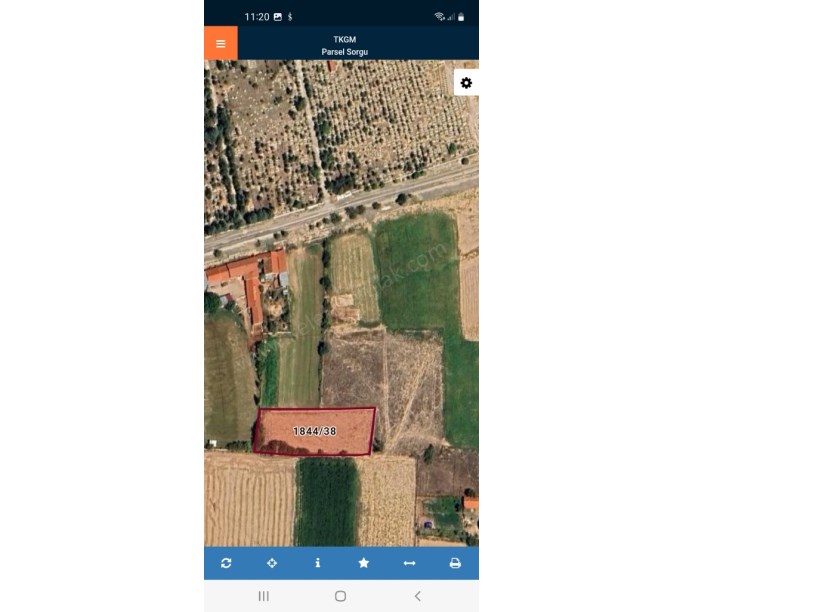816x612 pixels.
Task: Tap the battery status icon
Action: [461, 17]
